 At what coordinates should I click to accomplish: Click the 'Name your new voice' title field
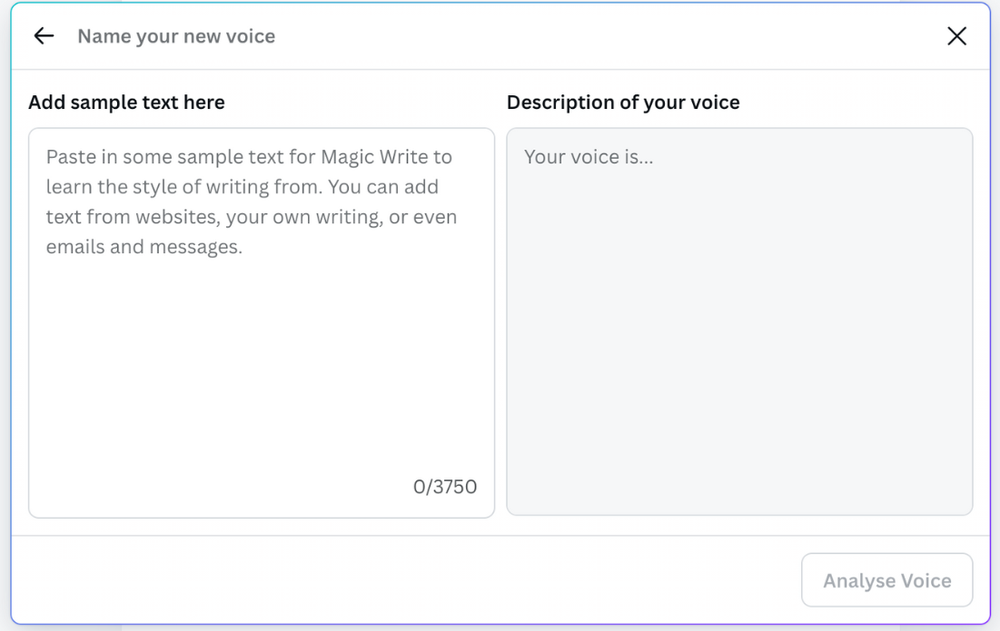(x=176, y=36)
